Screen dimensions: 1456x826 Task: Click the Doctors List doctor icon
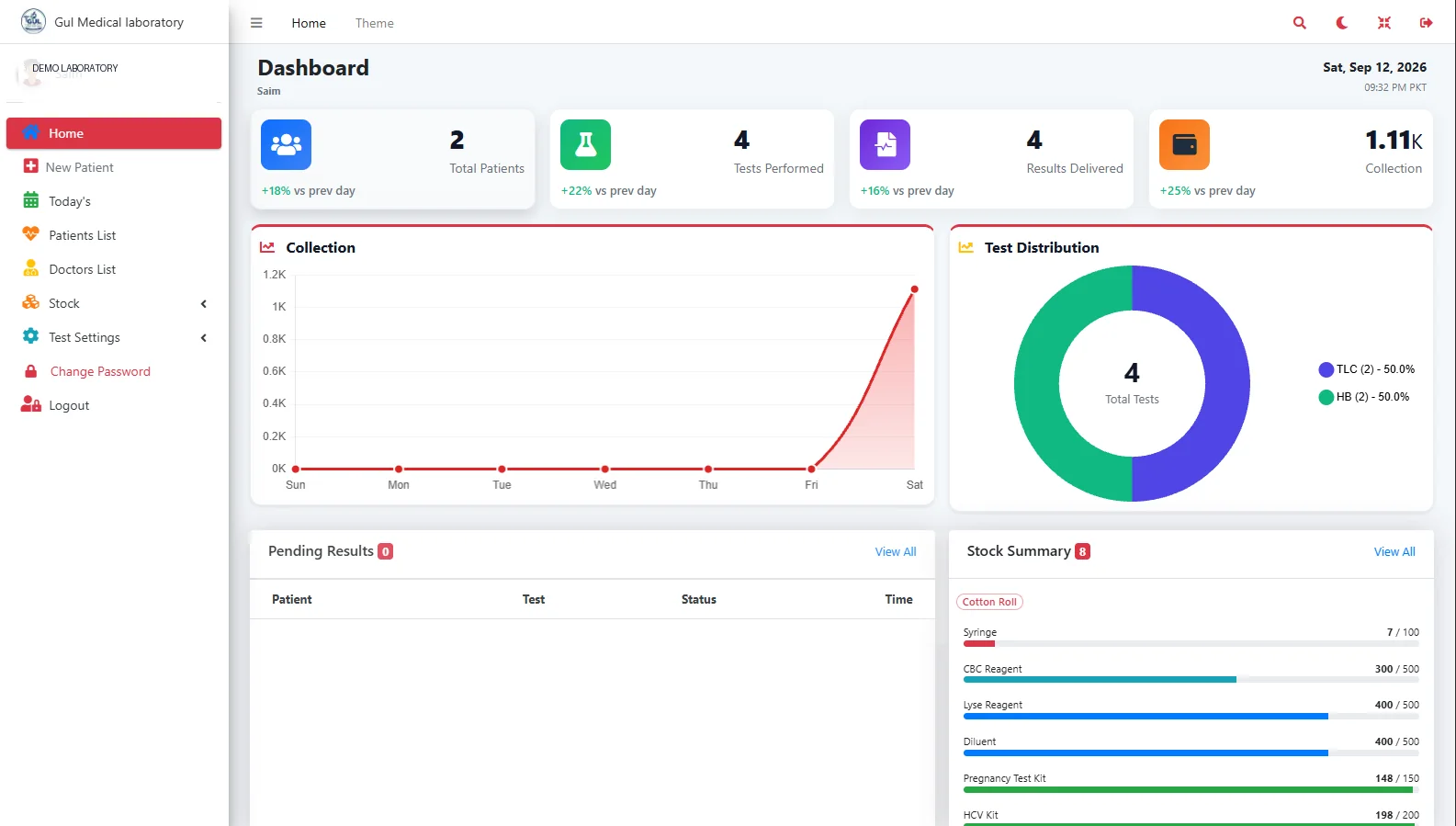coord(30,268)
